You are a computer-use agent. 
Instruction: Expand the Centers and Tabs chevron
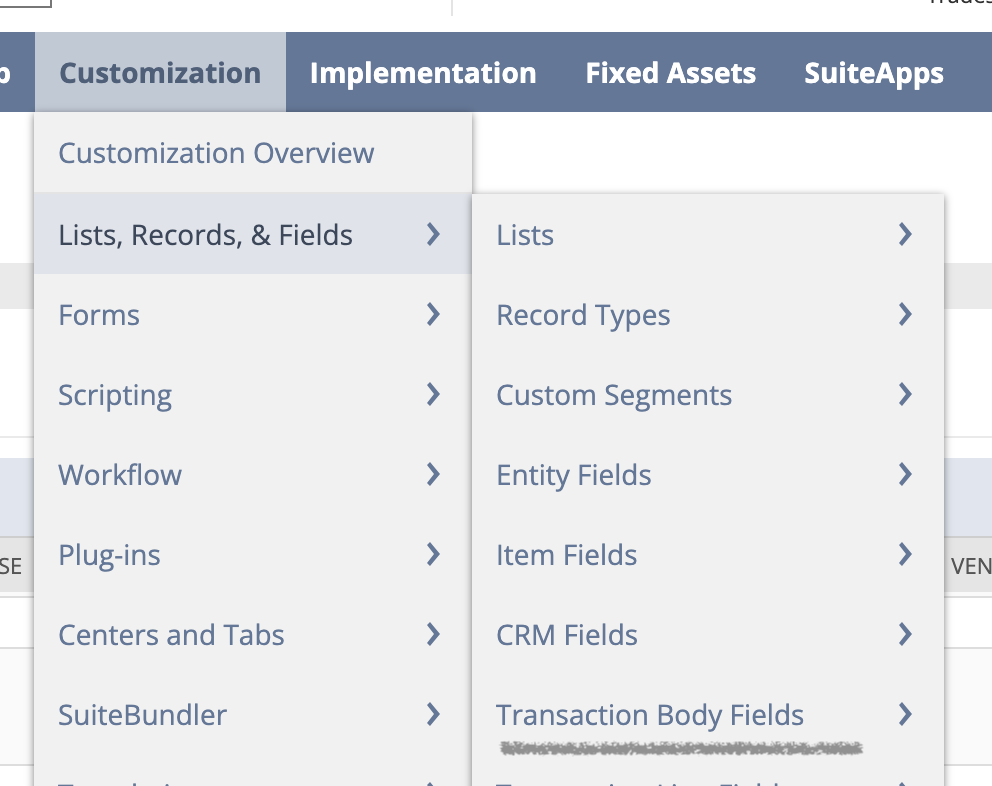click(x=433, y=634)
